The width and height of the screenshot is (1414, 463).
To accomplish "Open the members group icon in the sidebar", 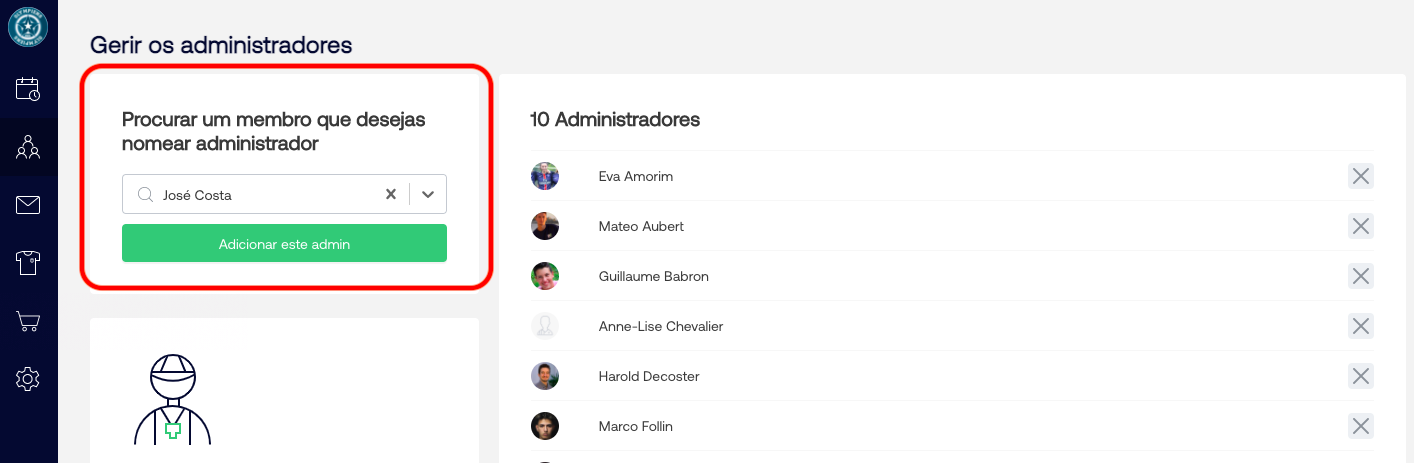I will [x=28, y=148].
